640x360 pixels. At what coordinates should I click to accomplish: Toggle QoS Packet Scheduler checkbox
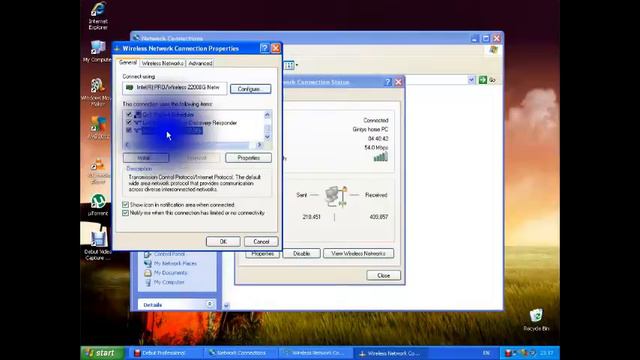pyautogui.click(x=129, y=115)
